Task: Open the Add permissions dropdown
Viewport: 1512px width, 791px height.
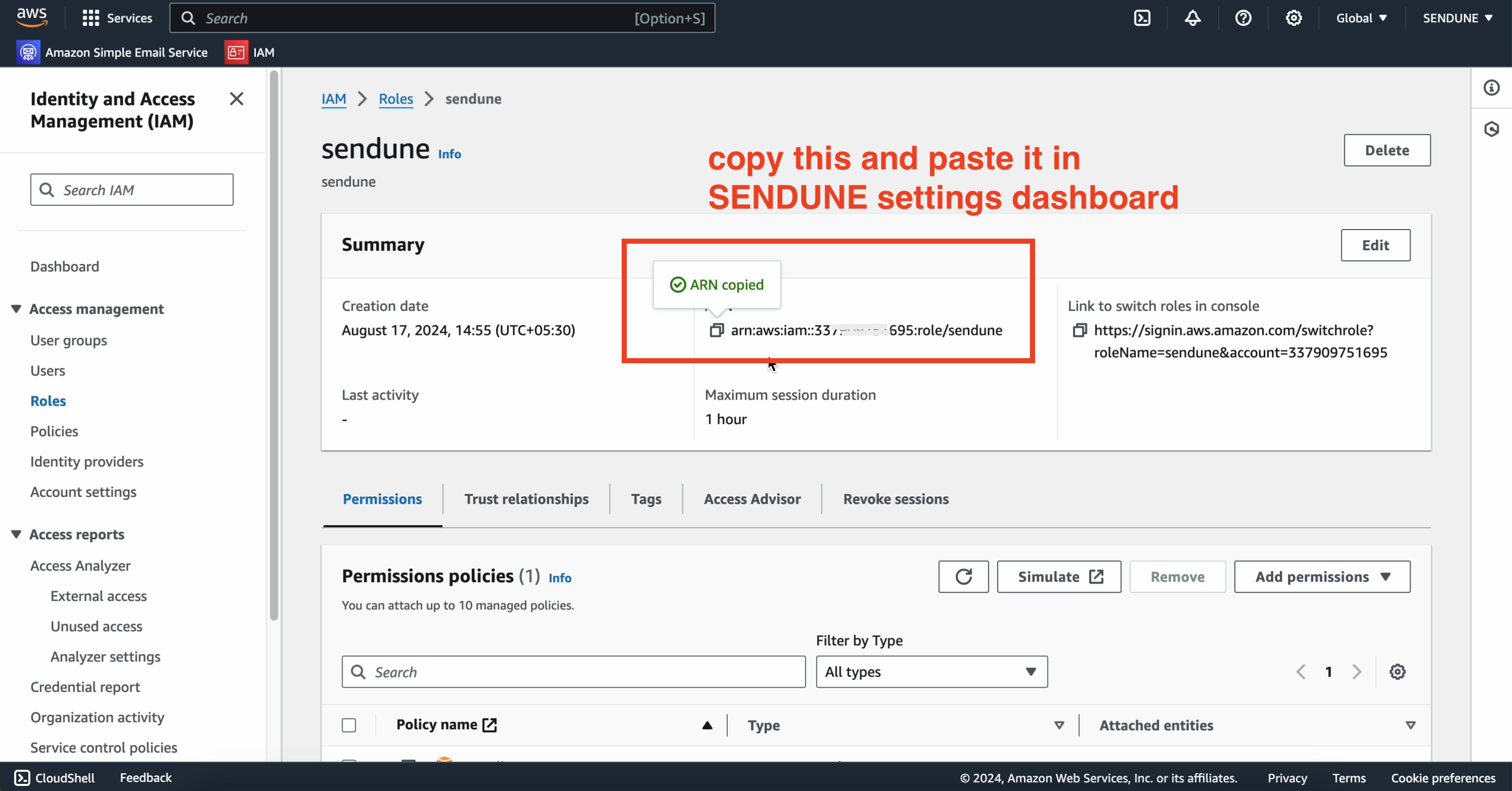Action: (1322, 577)
